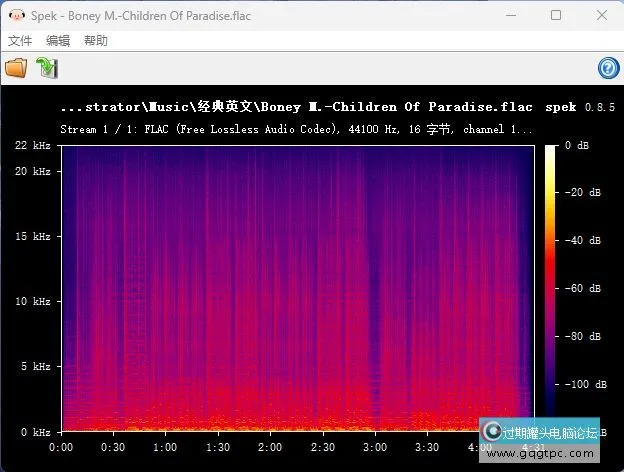Maximize the Spek window

(556, 16)
